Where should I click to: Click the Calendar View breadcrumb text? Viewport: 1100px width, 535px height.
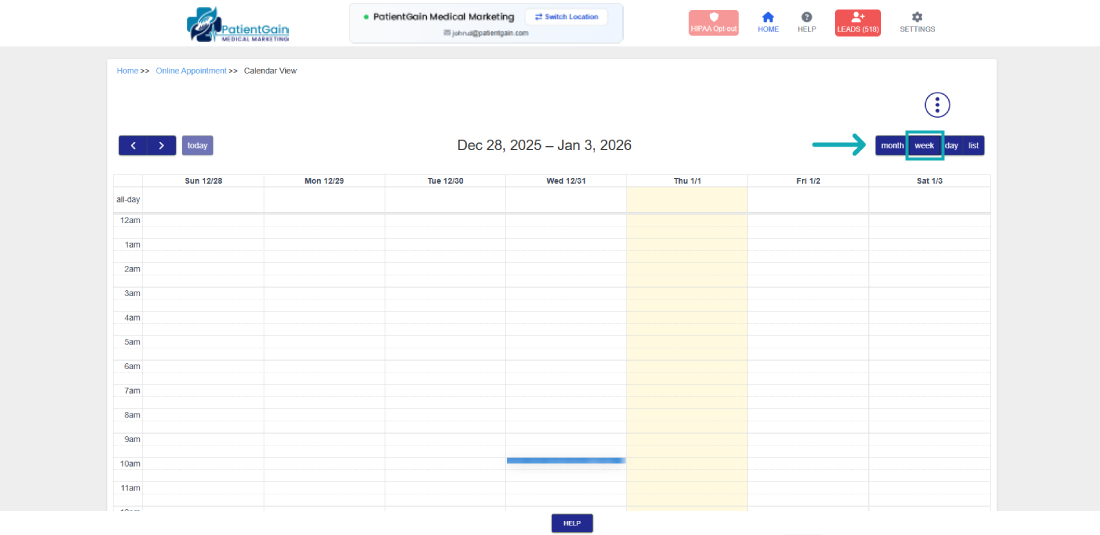coord(271,71)
